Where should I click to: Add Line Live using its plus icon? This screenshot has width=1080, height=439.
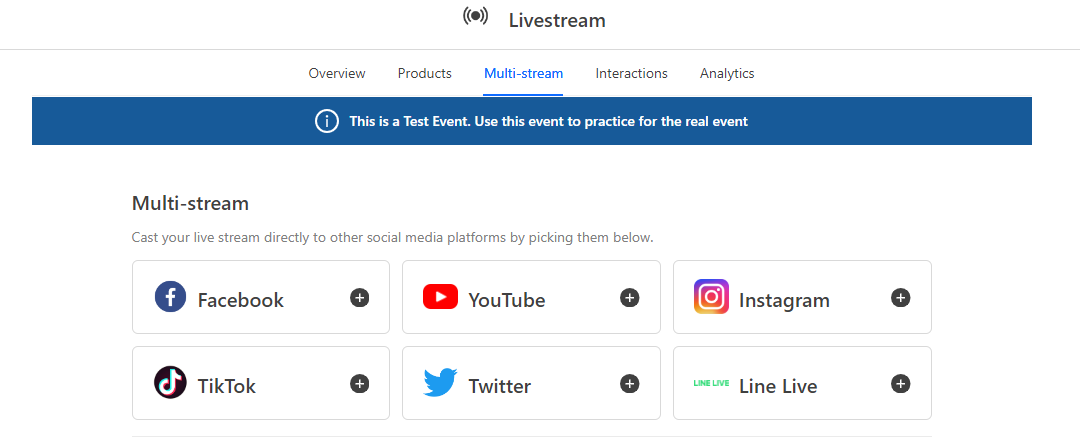point(900,383)
